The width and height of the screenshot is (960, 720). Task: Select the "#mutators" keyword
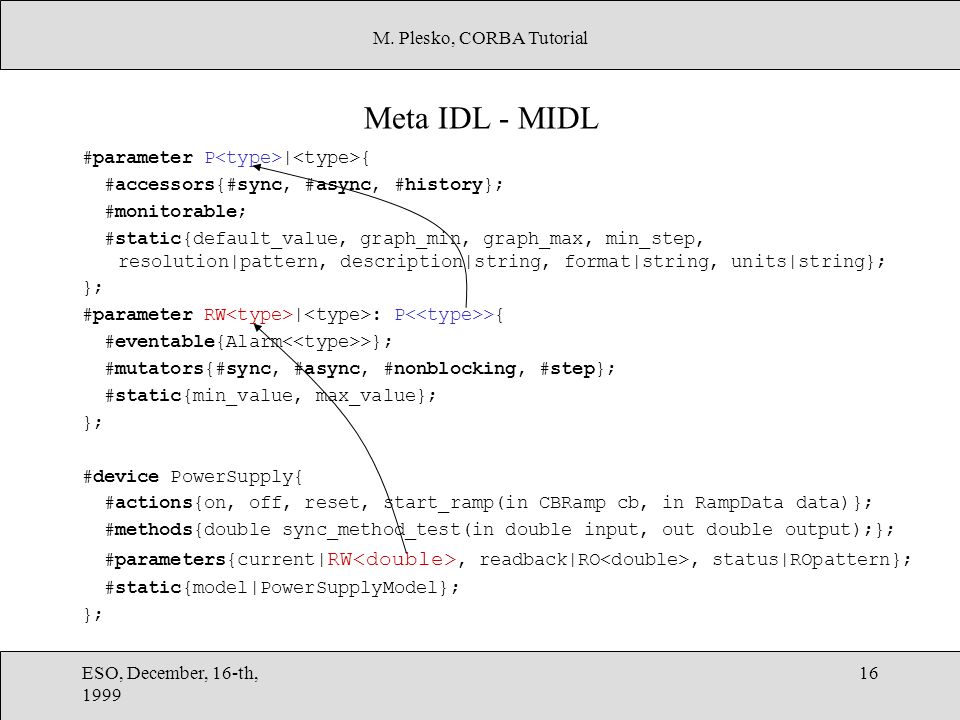click(154, 369)
